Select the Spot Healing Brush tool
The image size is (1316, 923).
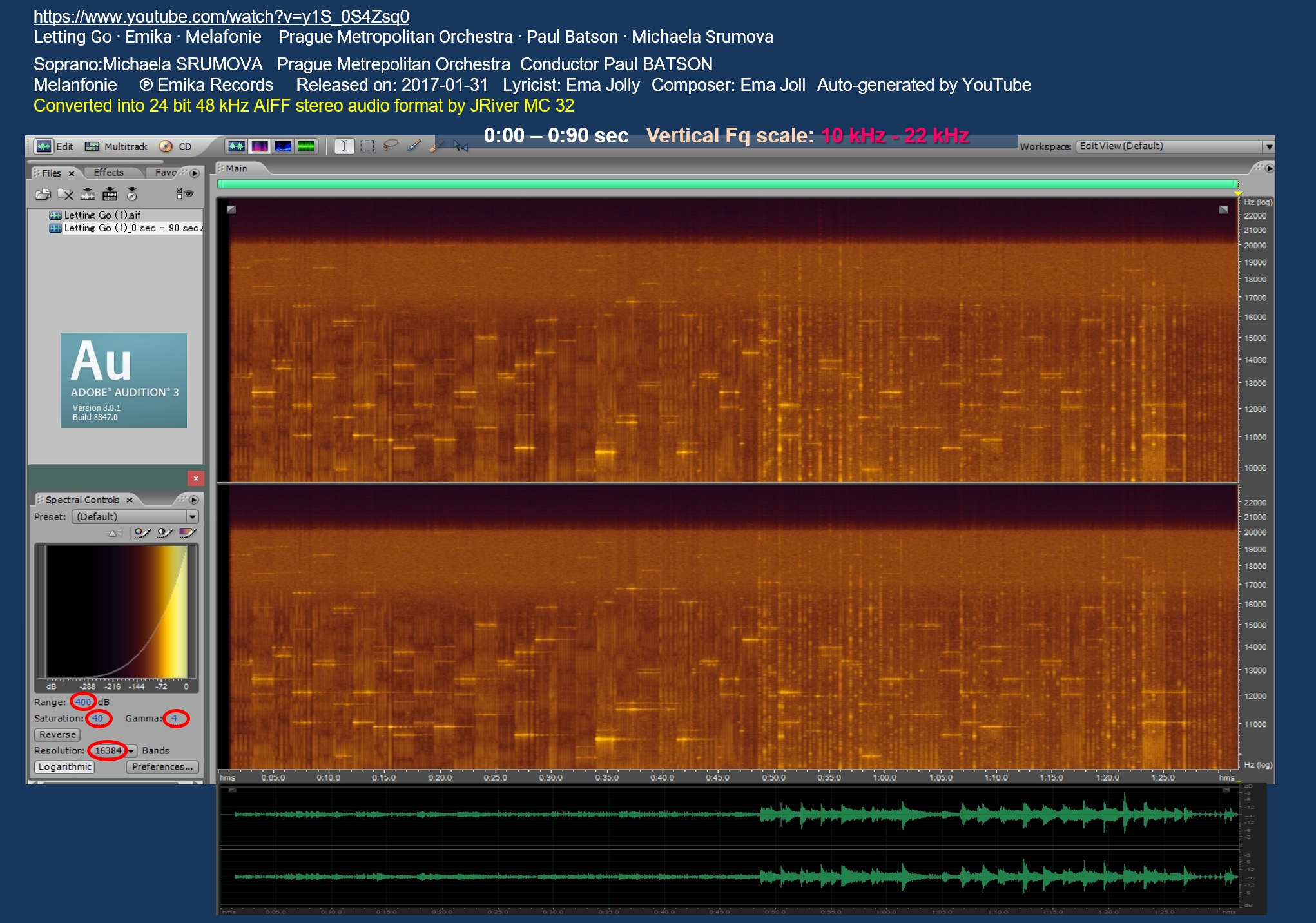click(x=436, y=146)
